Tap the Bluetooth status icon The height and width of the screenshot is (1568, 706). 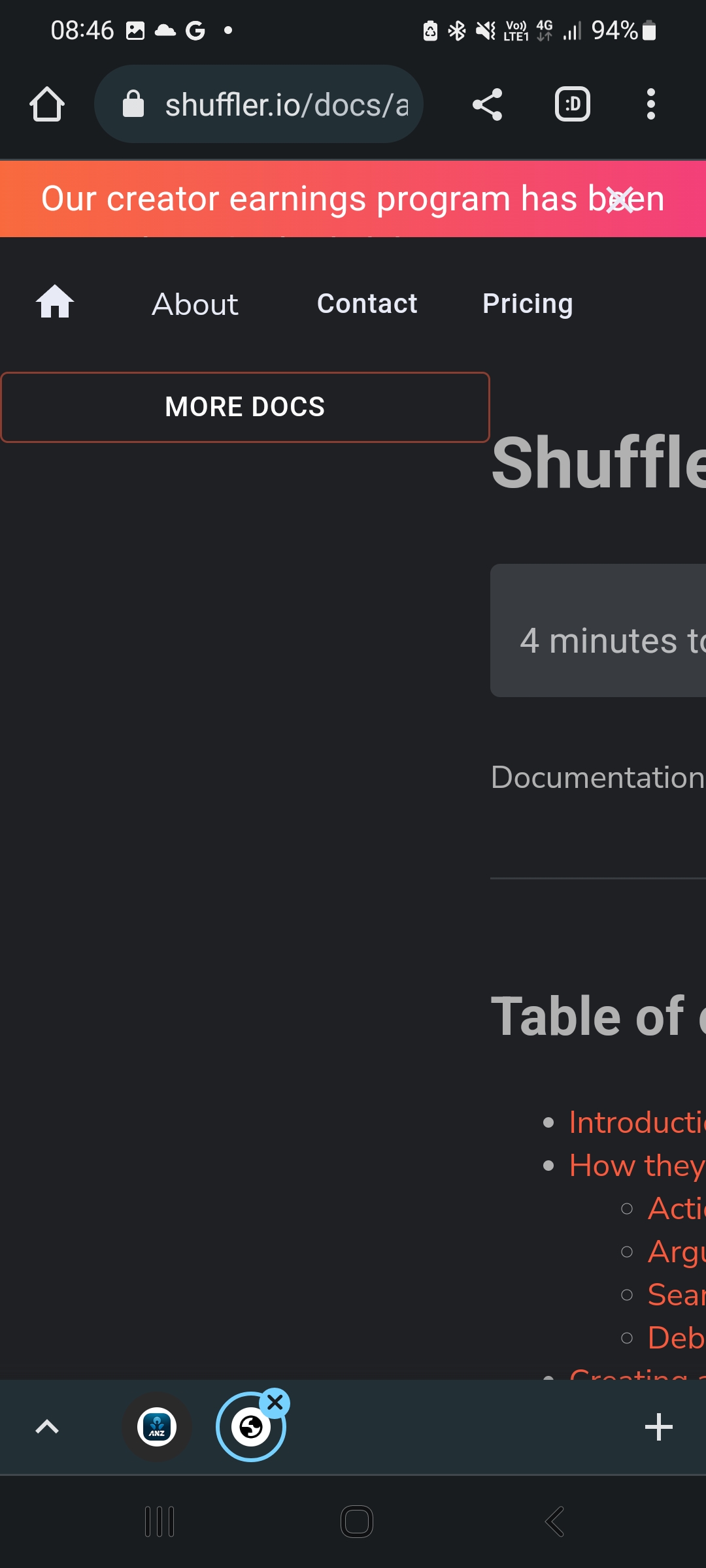tap(456, 29)
